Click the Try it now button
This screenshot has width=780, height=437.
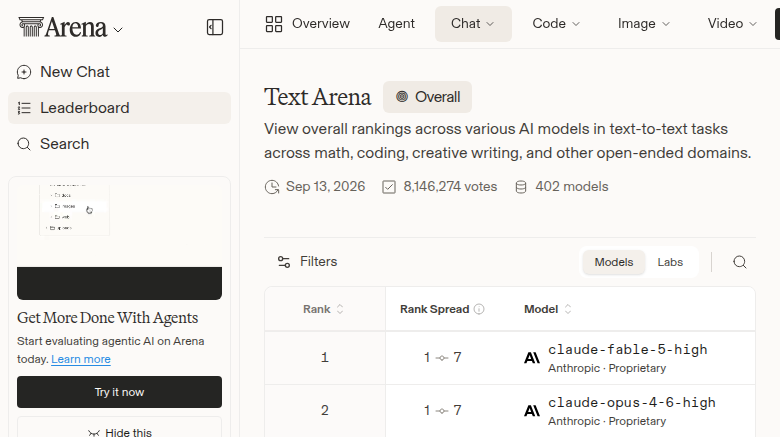(119, 392)
